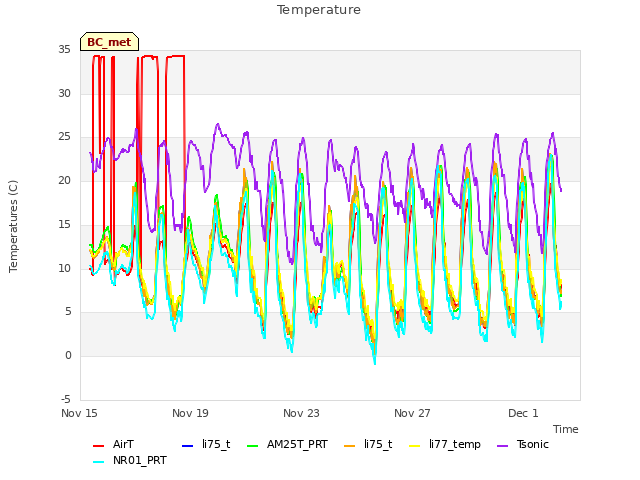Click the 25 y-axis tick label

pos(64,137)
